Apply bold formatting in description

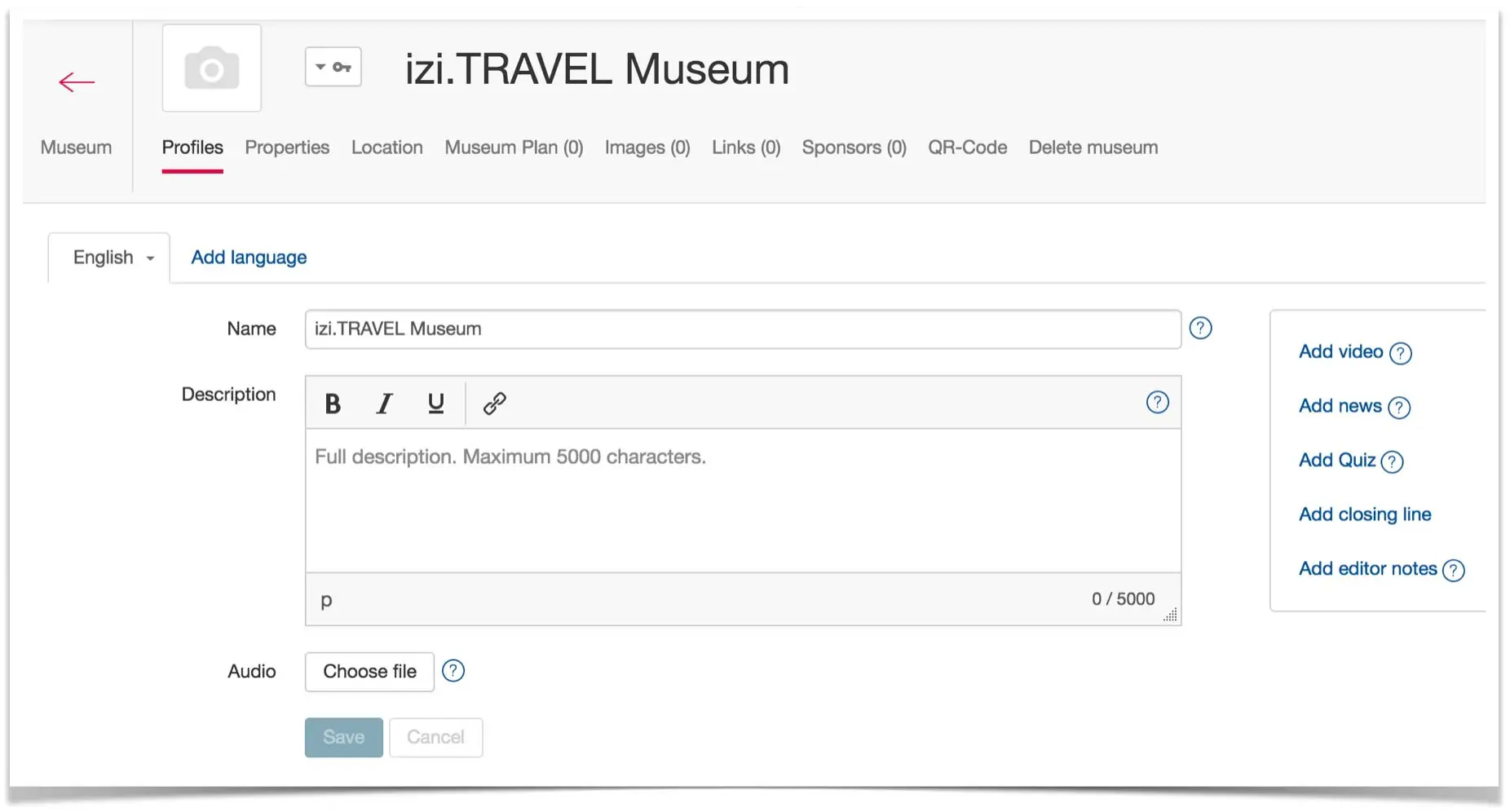point(333,404)
